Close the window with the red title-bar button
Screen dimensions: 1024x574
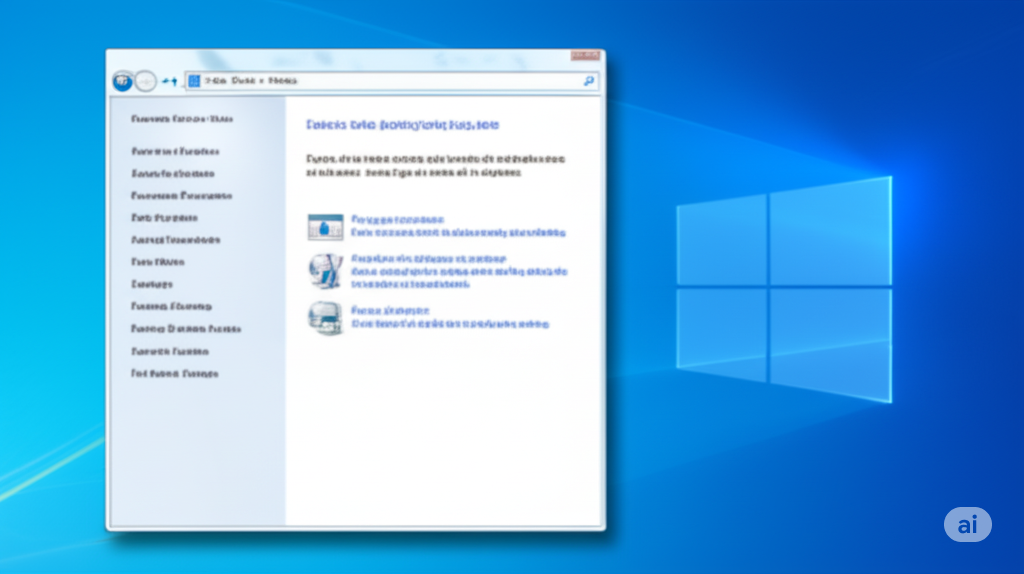click(x=585, y=56)
